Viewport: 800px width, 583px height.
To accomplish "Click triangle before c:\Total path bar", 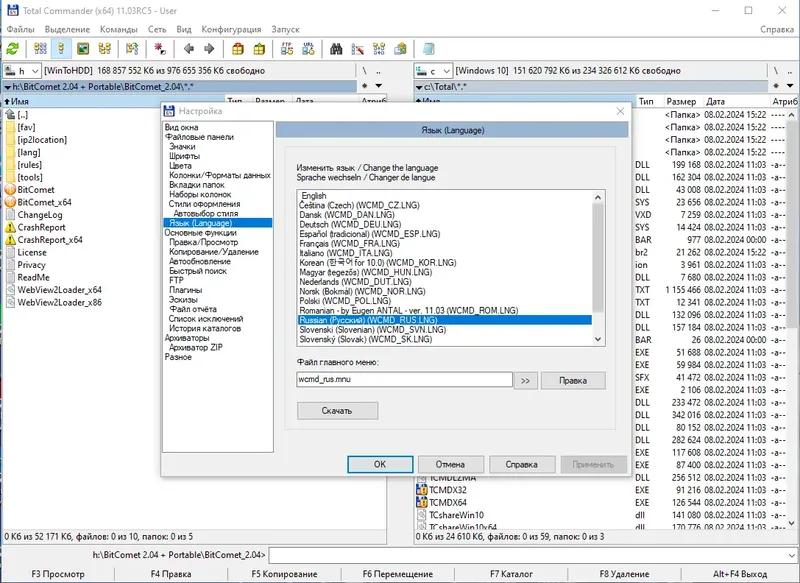I will point(419,87).
